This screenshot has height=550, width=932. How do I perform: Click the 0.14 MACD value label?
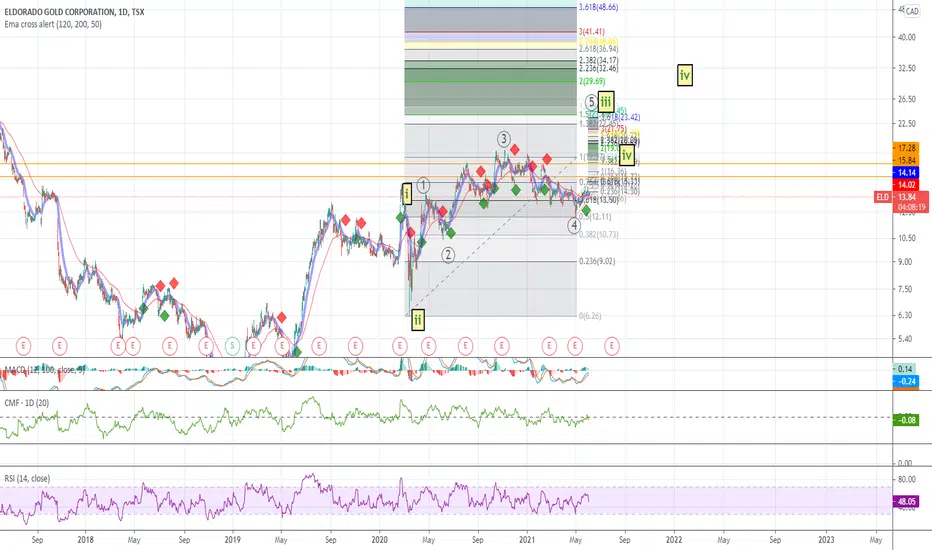point(905,369)
